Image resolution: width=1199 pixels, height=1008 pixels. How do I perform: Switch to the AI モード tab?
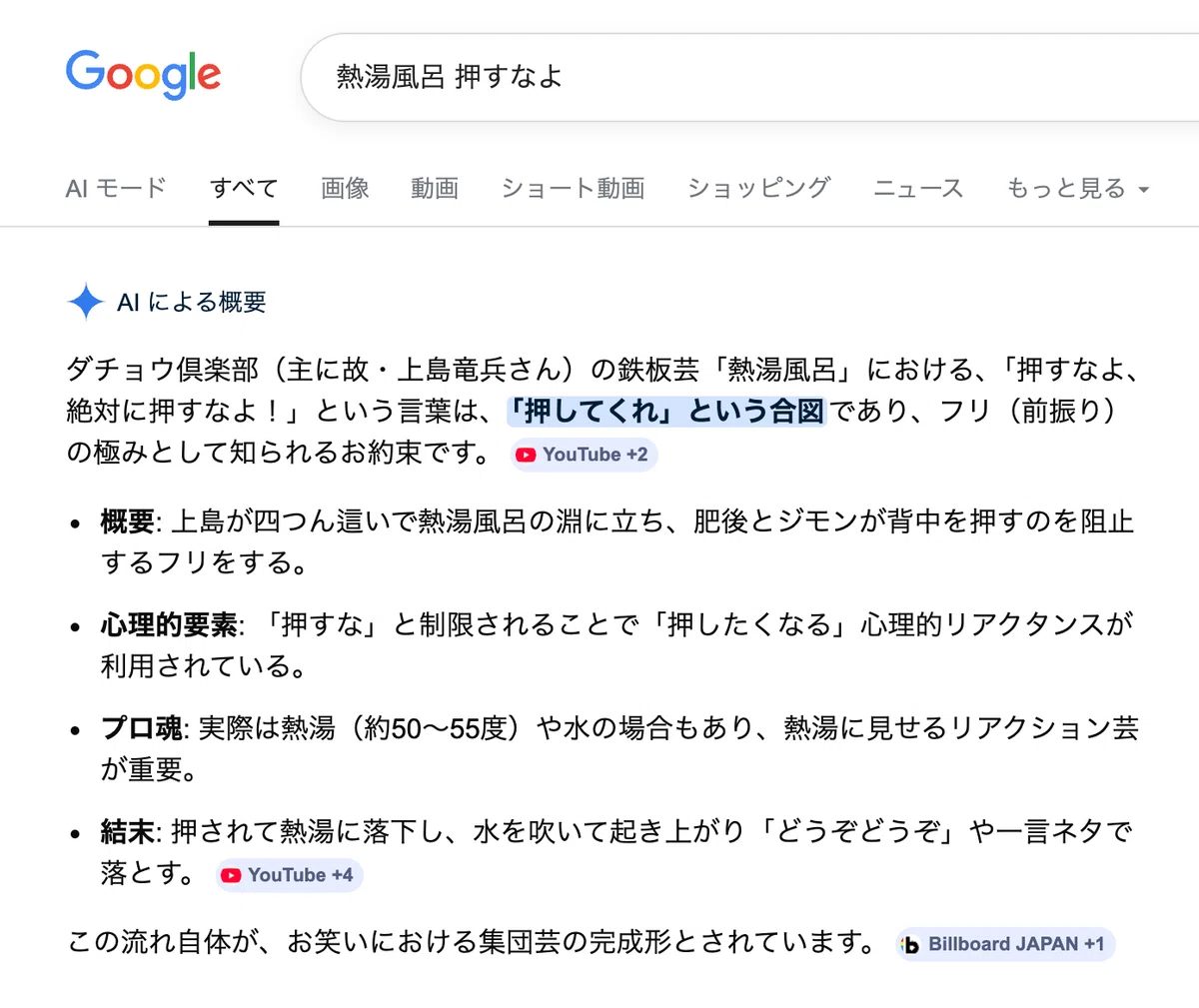pyautogui.click(x=116, y=188)
